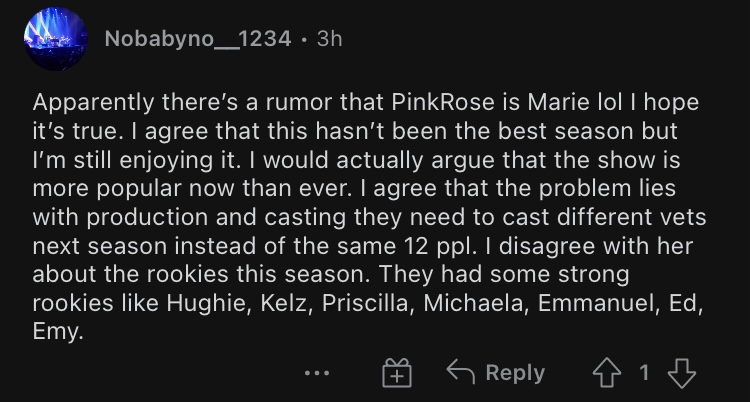The height and width of the screenshot is (402, 750).
Task: Click the name Kelz in the comment
Action: 286,303
